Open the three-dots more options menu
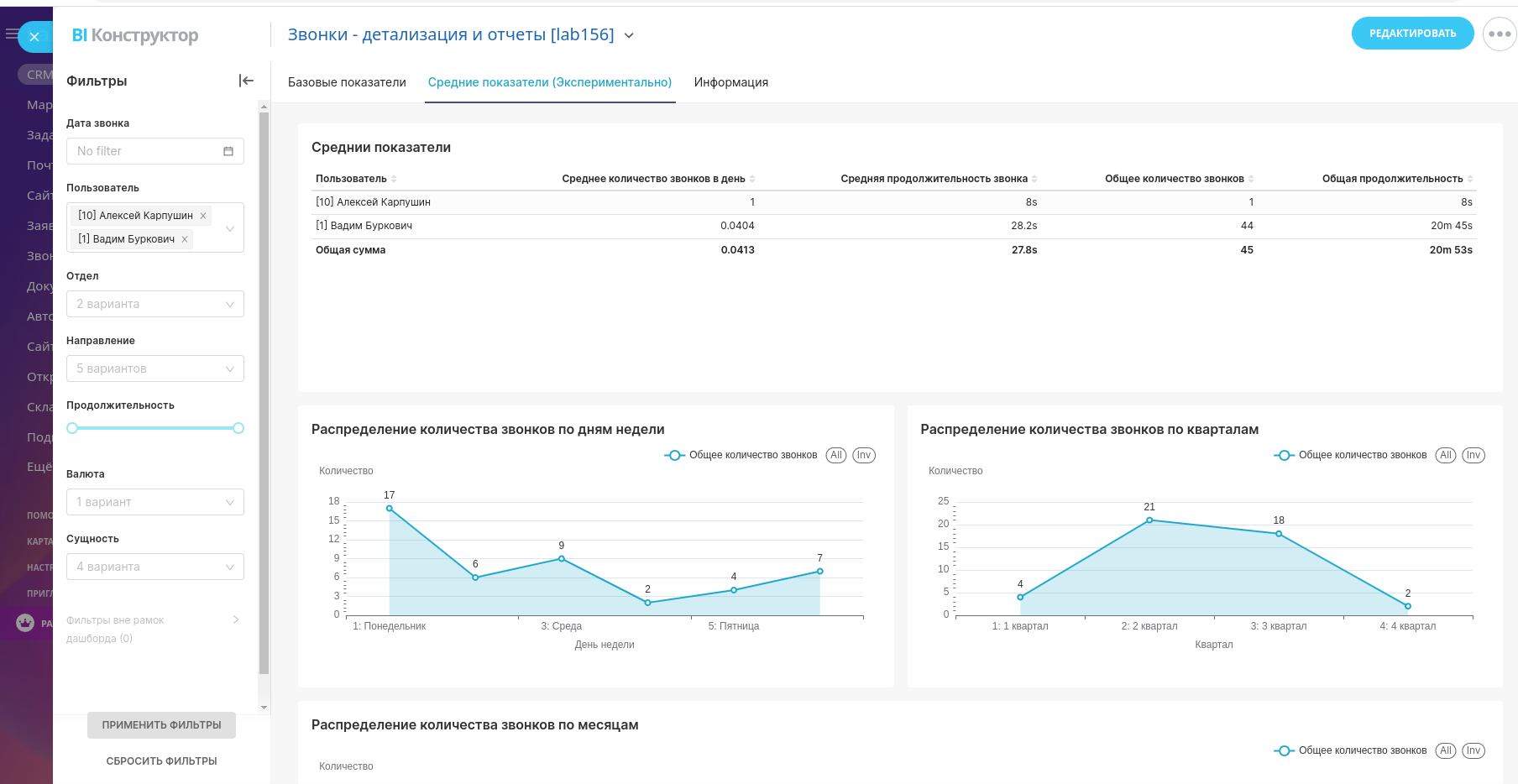Image resolution: width=1518 pixels, height=784 pixels. pyautogui.click(x=1500, y=34)
